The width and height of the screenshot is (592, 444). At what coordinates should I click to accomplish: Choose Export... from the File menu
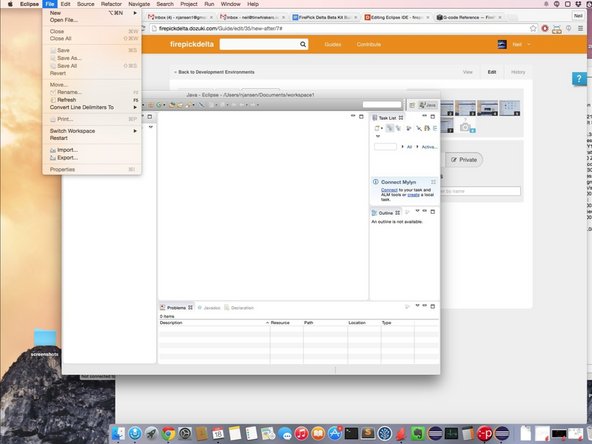pyautogui.click(x=68, y=158)
